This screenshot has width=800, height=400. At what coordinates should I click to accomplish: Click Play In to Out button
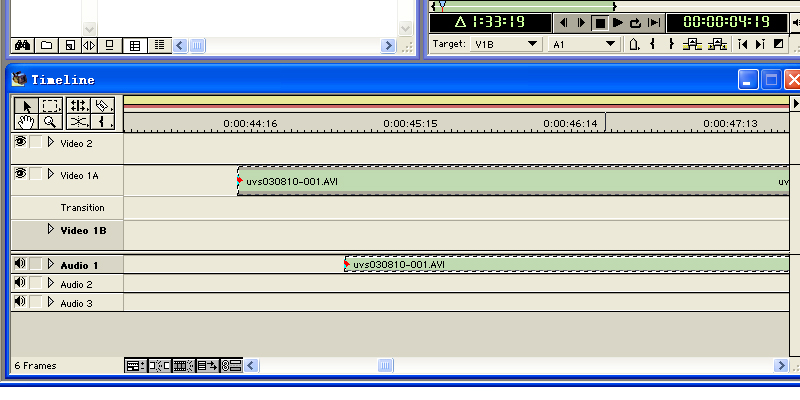click(x=654, y=22)
